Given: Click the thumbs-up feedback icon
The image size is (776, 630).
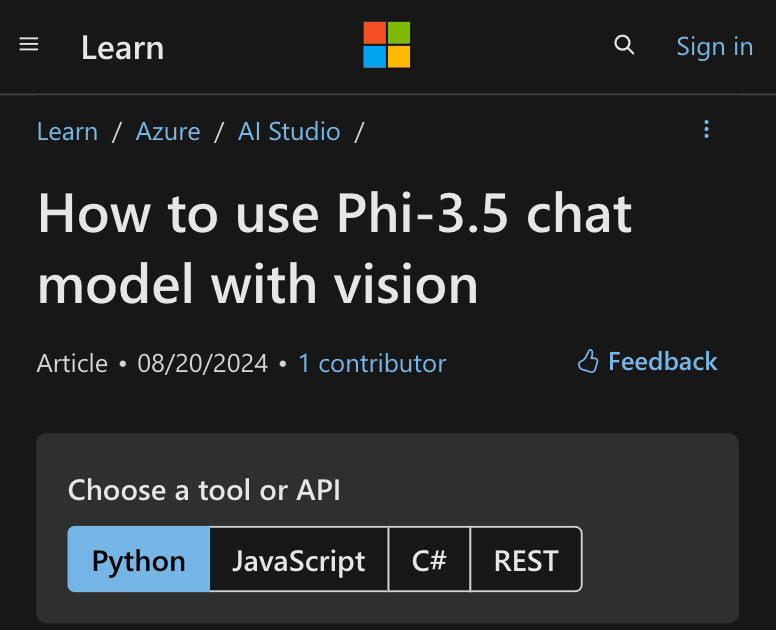Looking at the screenshot, I should click(588, 361).
